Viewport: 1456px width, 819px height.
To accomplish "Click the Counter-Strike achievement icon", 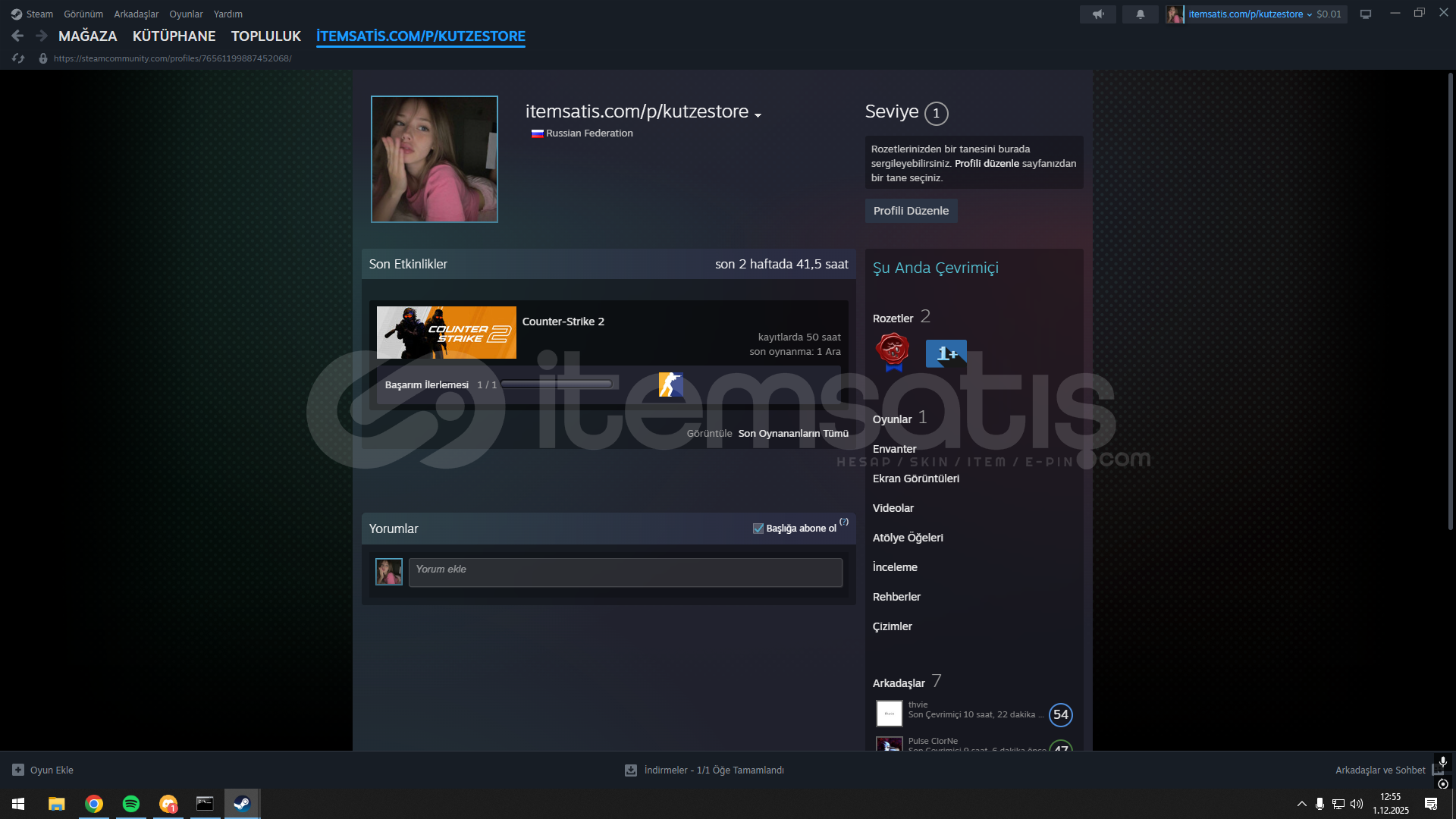I will (670, 384).
